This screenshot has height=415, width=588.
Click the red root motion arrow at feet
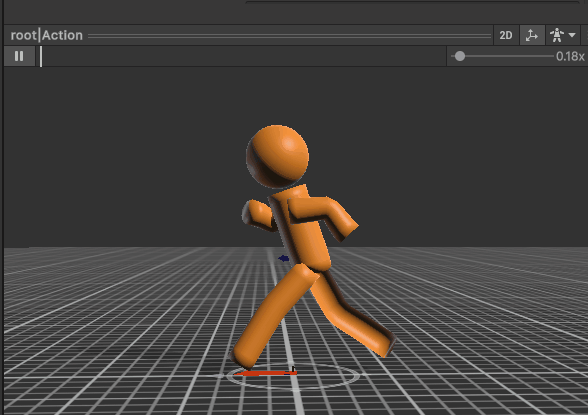click(266, 373)
